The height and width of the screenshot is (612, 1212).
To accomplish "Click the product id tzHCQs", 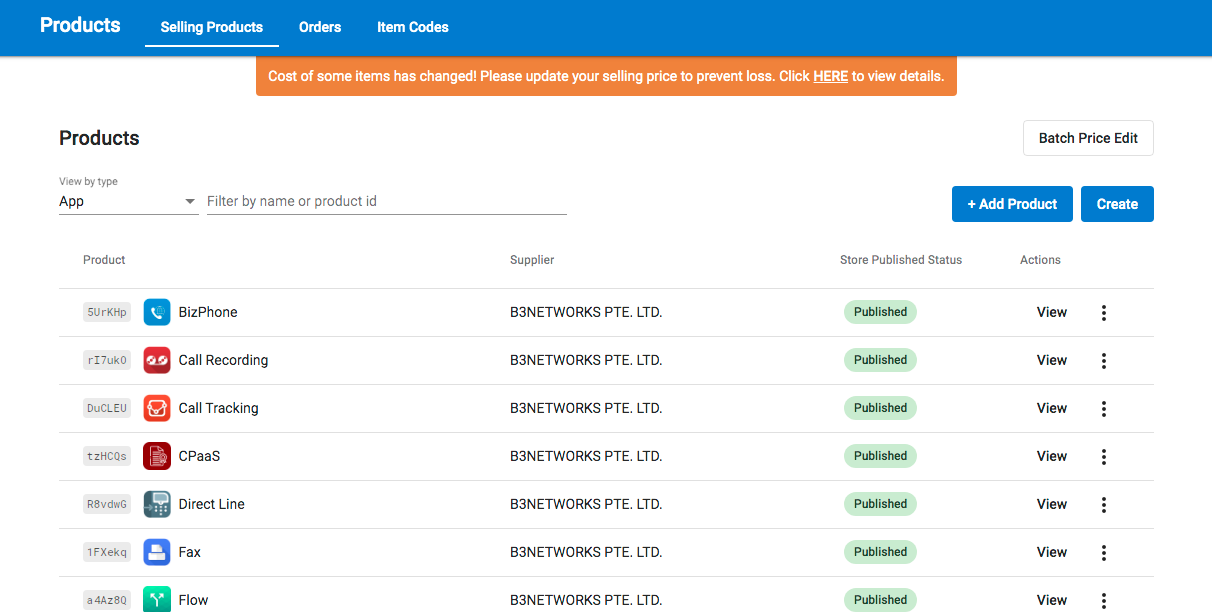I will click(x=107, y=456).
